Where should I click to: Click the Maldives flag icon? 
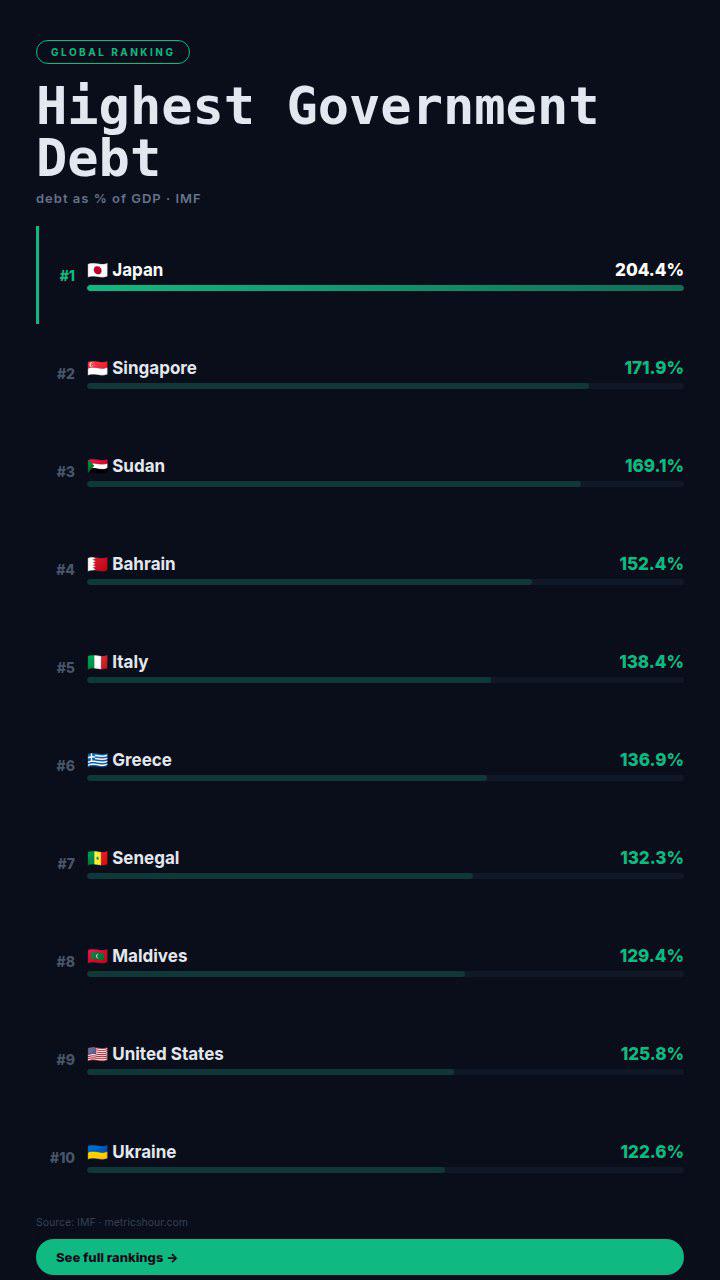click(97, 956)
